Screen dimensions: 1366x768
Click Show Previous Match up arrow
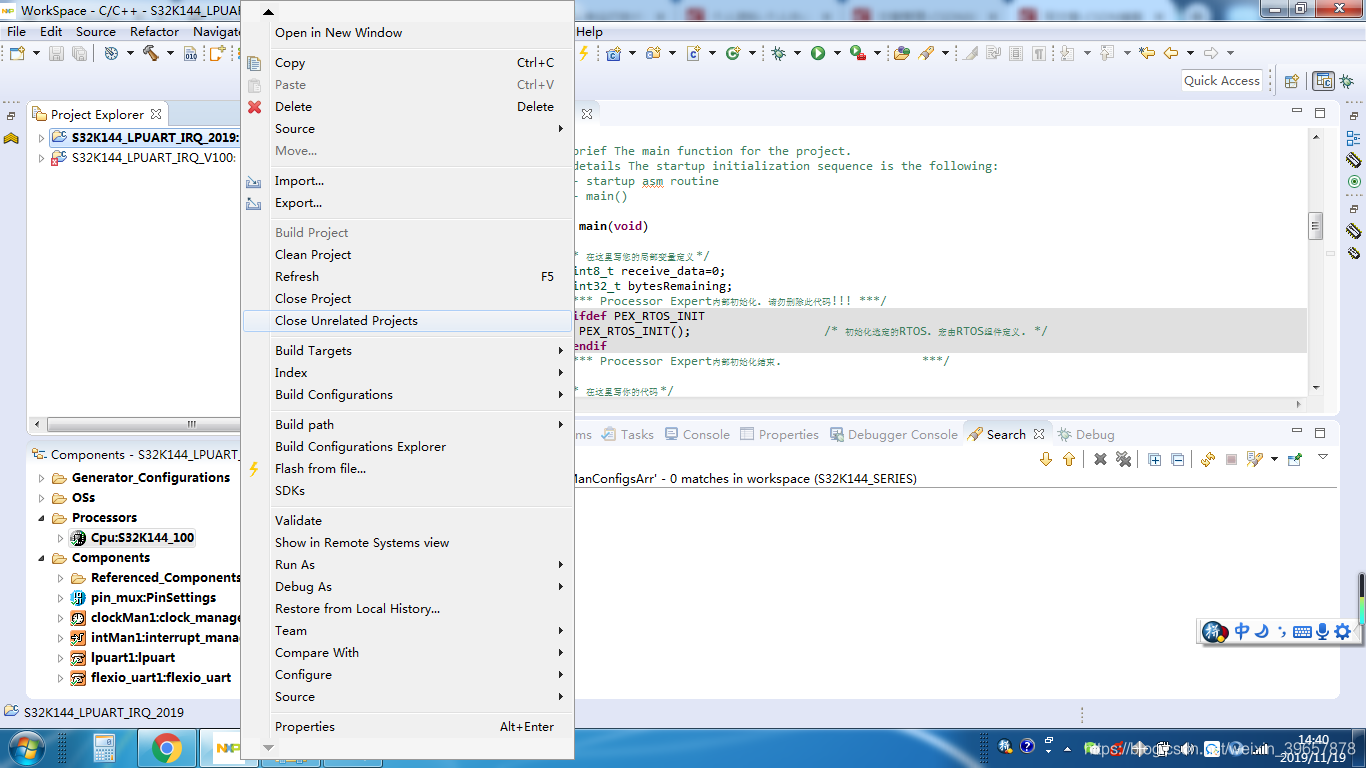(1068, 459)
